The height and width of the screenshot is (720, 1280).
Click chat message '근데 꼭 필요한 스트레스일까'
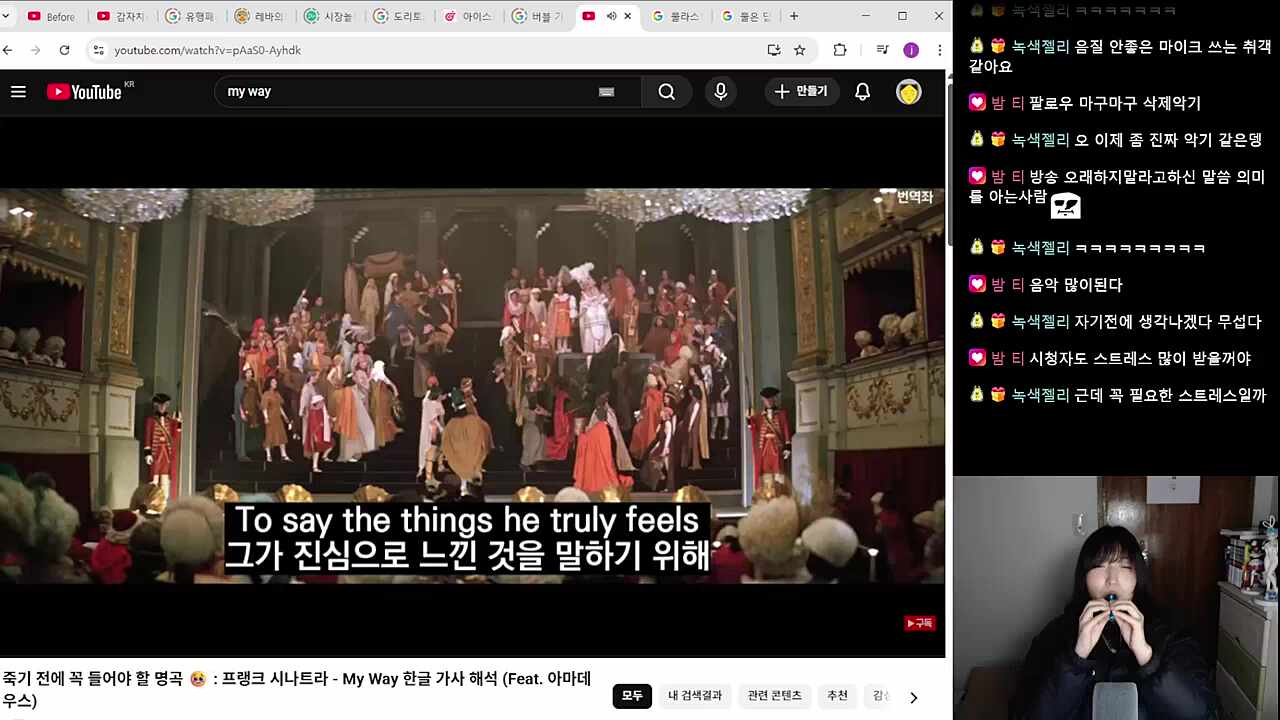(x=1170, y=396)
